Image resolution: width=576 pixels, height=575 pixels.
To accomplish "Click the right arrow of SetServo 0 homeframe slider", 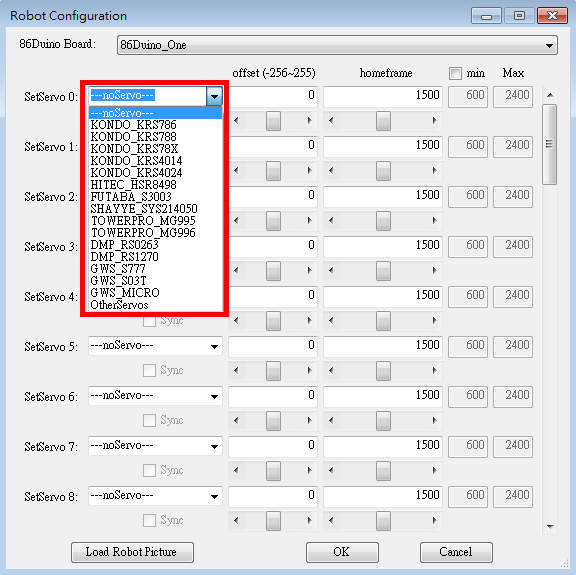I will 435,121.
